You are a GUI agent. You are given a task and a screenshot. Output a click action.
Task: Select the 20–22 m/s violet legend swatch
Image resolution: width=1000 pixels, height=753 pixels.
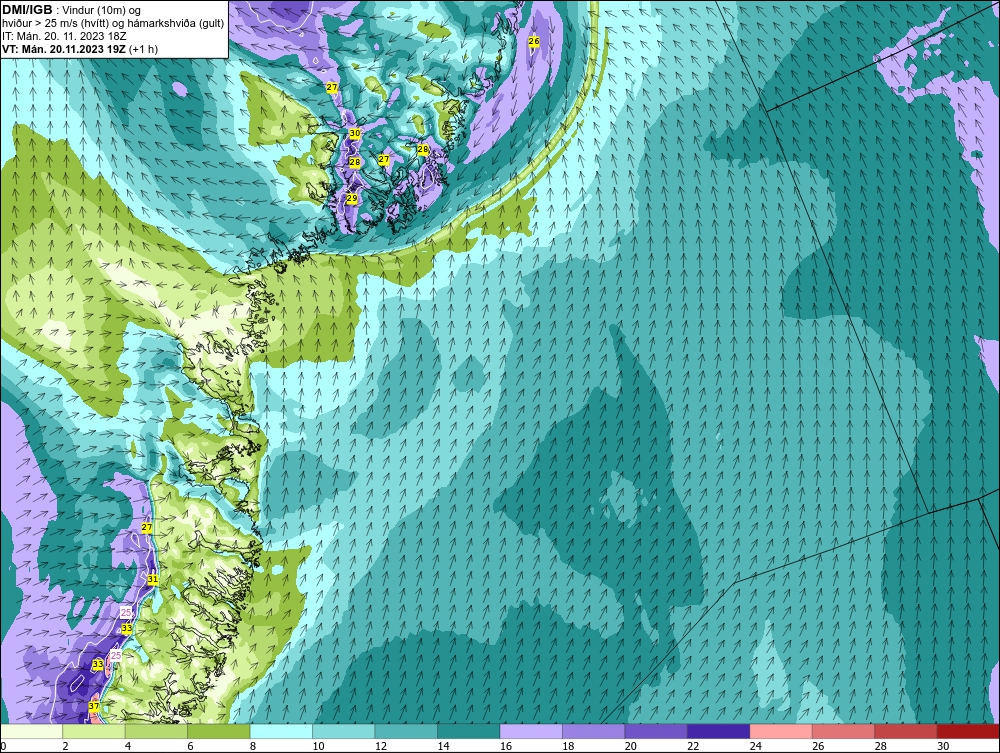click(656, 731)
